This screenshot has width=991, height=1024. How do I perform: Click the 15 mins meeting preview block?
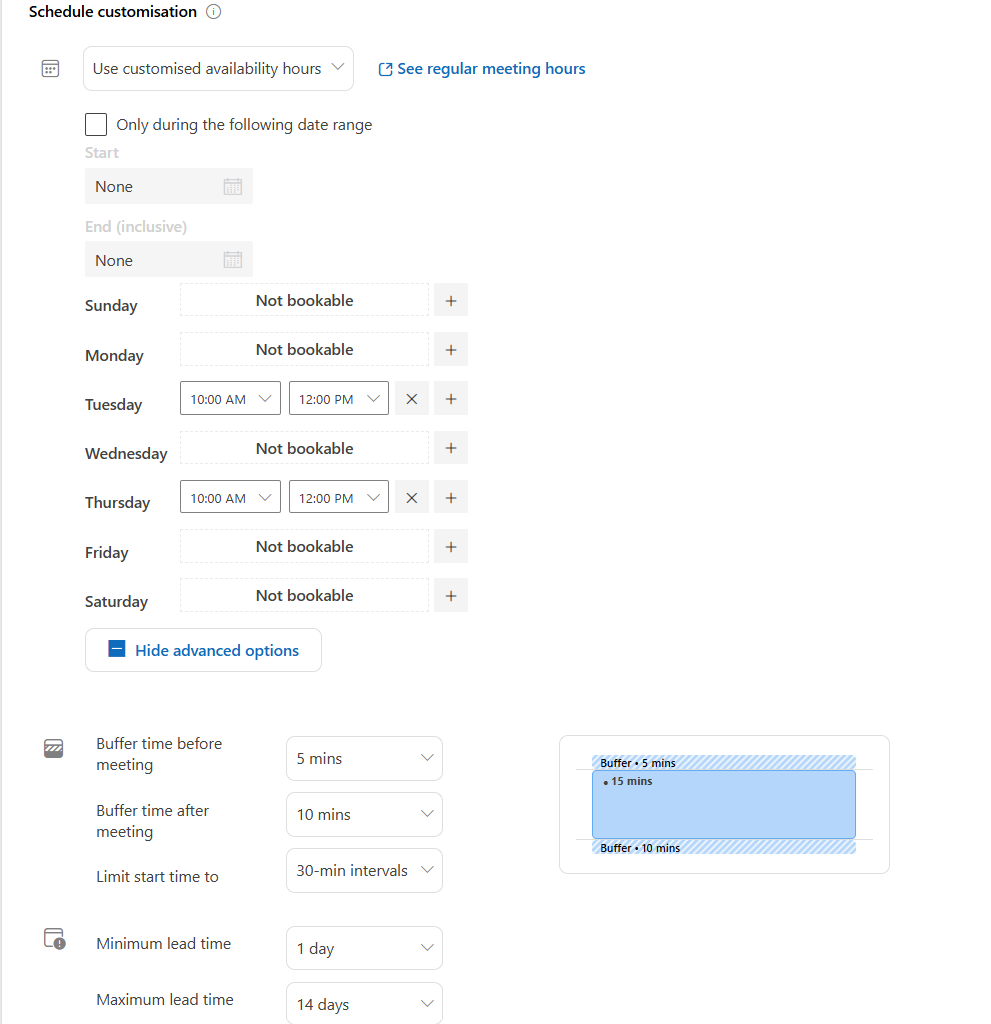[723, 804]
